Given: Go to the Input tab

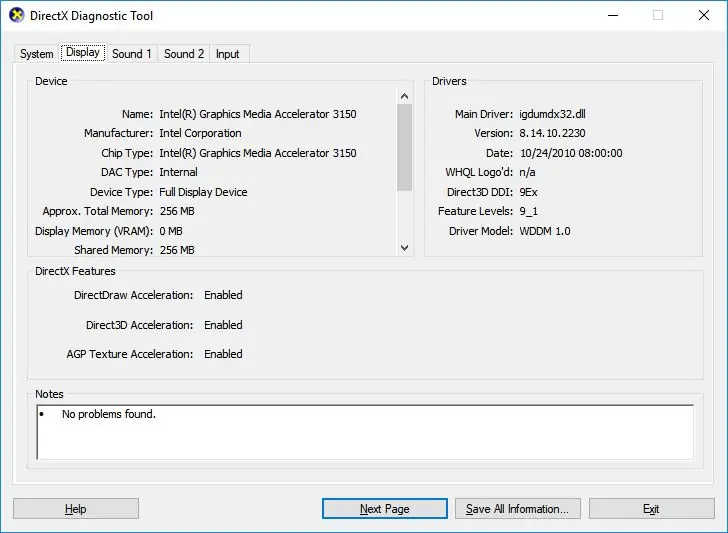Looking at the screenshot, I should (x=228, y=54).
